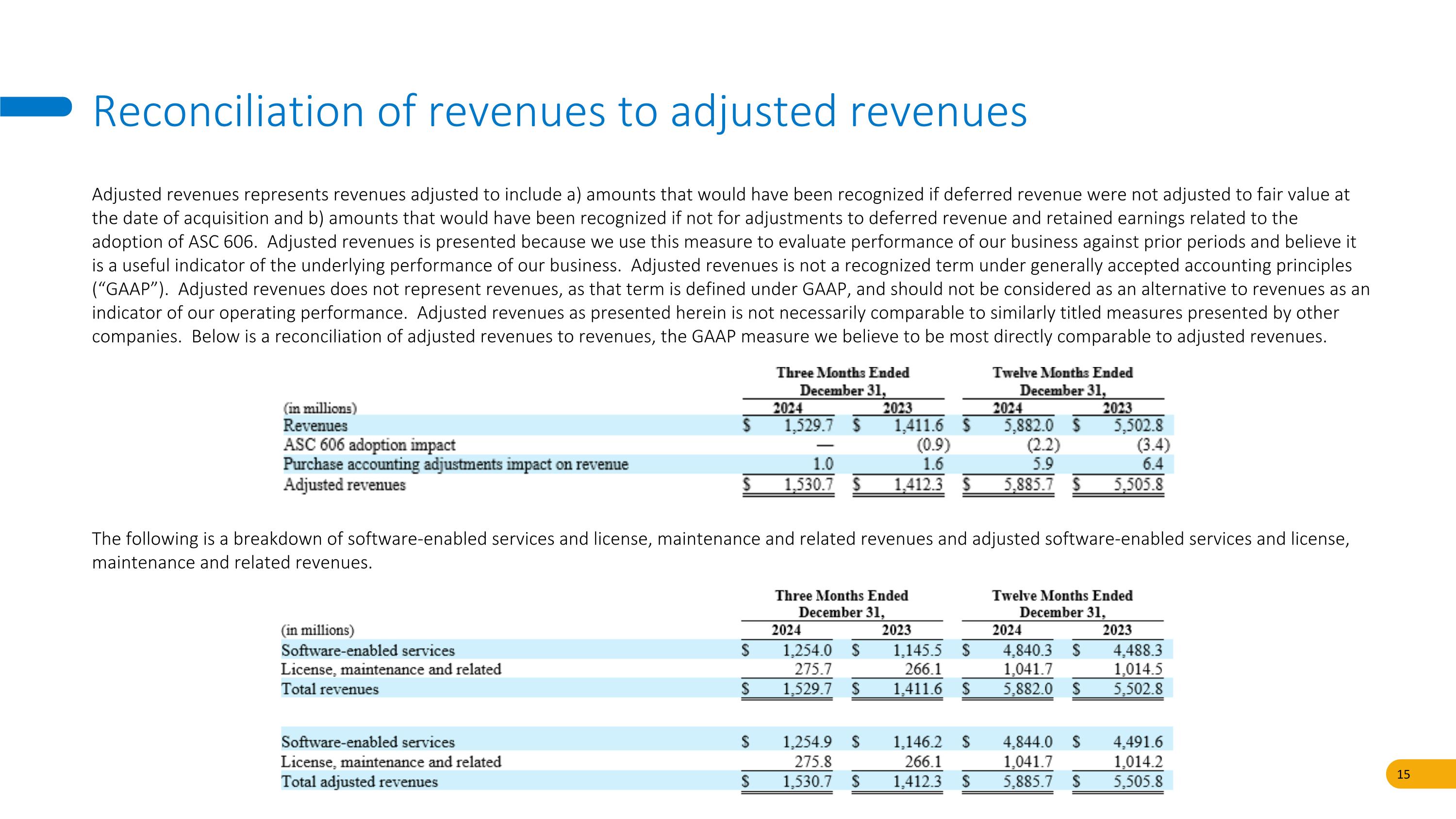Click the 'Total revenues' row label

(330, 689)
